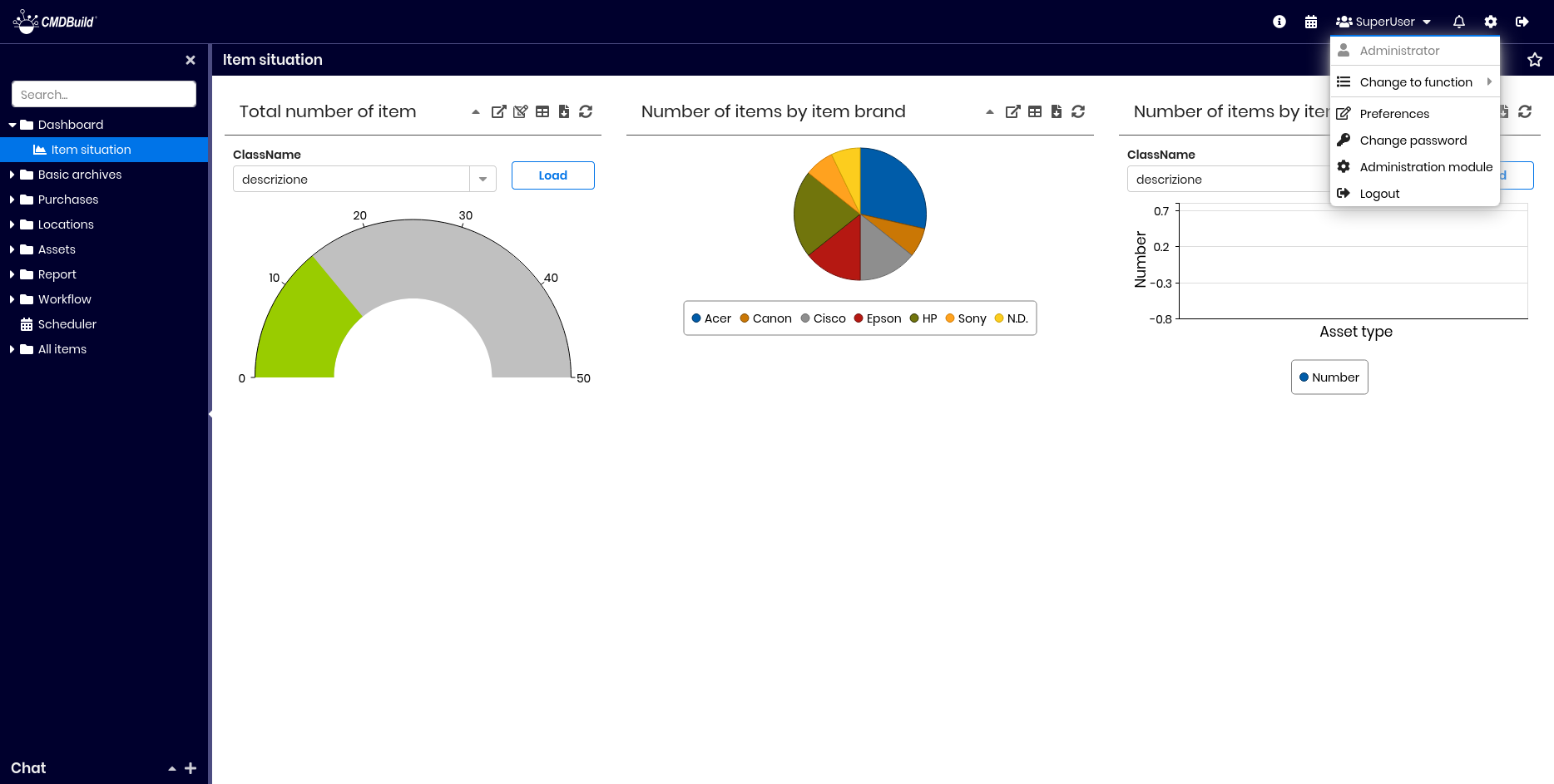Open brand chart in popup window
The width and height of the screenshot is (1554, 784).
point(1012,111)
